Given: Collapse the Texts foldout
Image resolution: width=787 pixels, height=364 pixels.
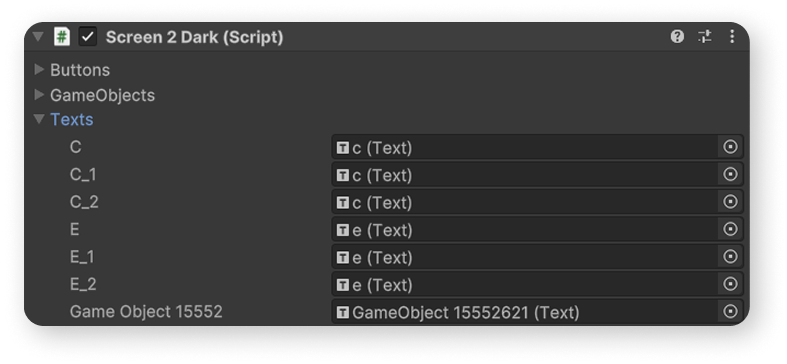Looking at the screenshot, I should [x=39, y=119].
